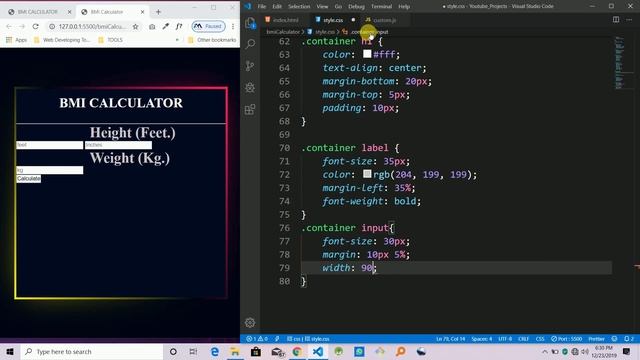Screen dimensions: 640x360
Task: Open a new Chrome tab
Action: [158, 12]
